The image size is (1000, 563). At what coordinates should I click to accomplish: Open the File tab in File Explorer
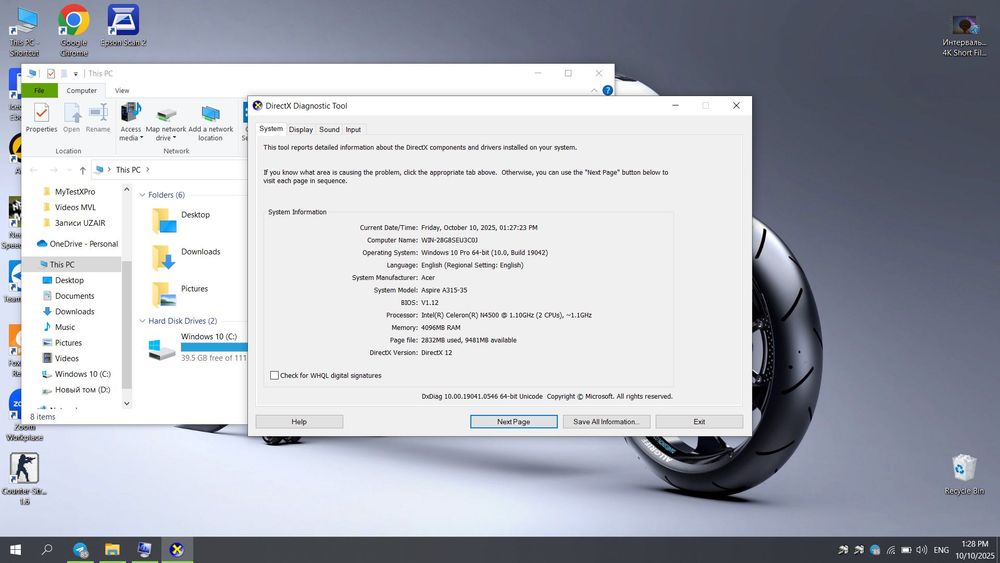point(40,91)
